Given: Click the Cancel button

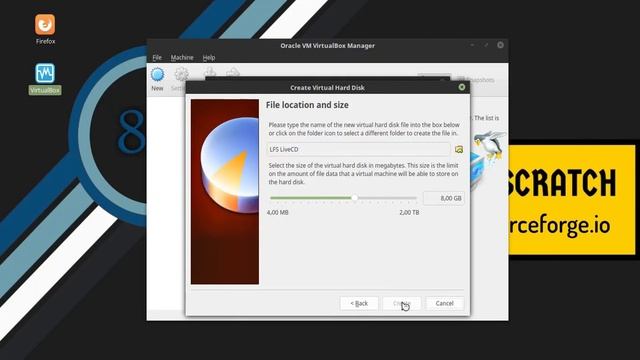Looking at the screenshot, I should pos(444,303).
